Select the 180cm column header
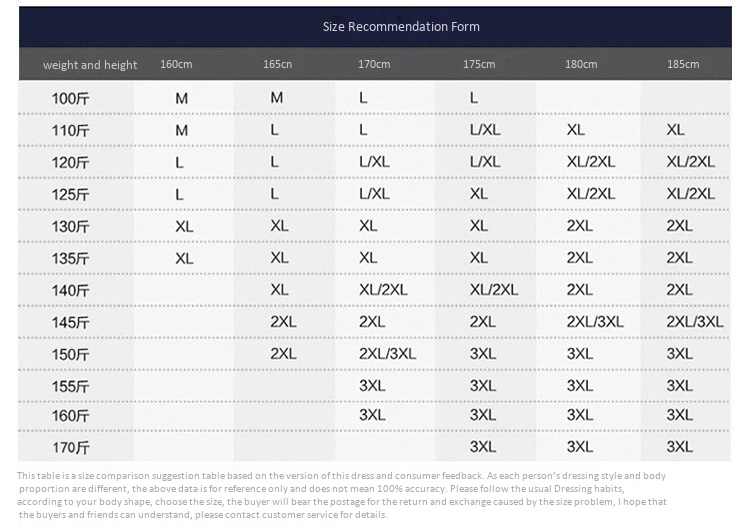This screenshot has width=750, height=531. [x=581, y=64]
